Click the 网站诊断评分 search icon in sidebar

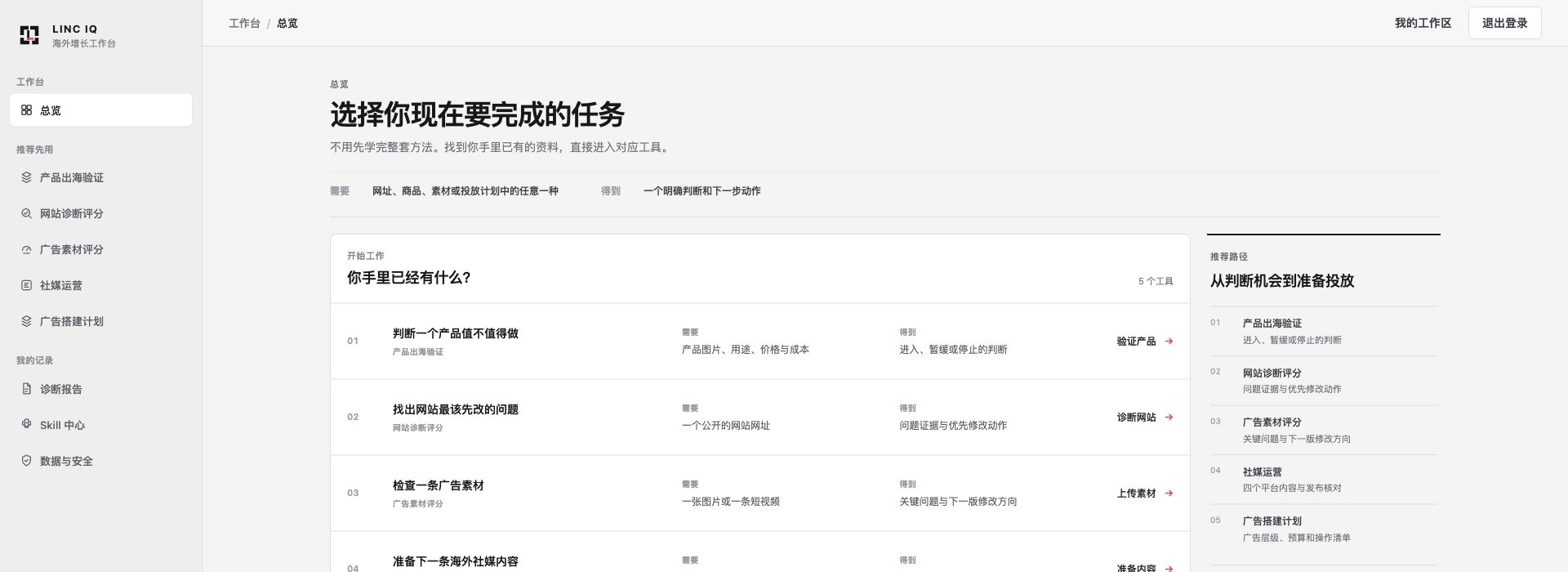coord(26,213)
